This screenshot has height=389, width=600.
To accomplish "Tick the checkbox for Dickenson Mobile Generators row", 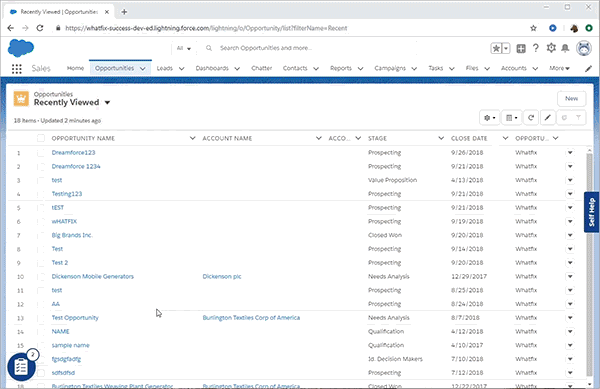I will point(41,277).
